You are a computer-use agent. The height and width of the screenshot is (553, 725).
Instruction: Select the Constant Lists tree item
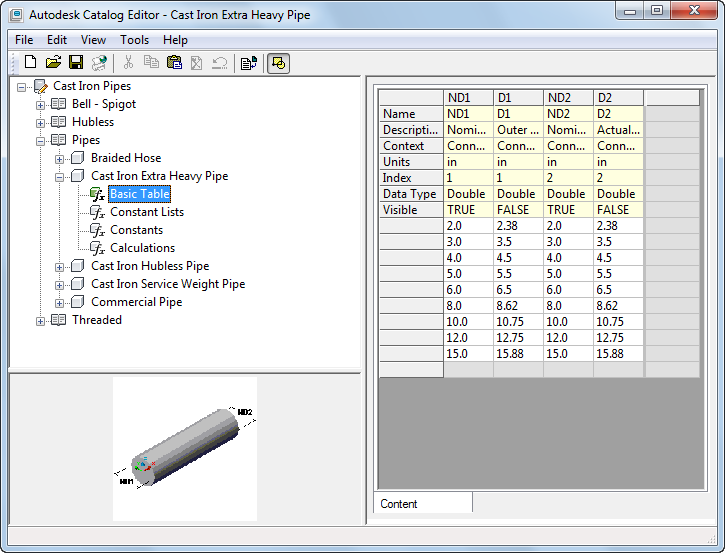coord(147,212)
